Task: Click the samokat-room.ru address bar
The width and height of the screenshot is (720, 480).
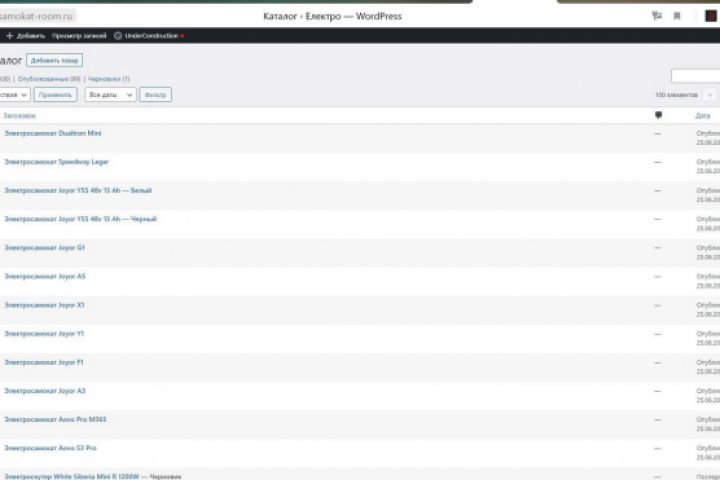Action: 37,16
